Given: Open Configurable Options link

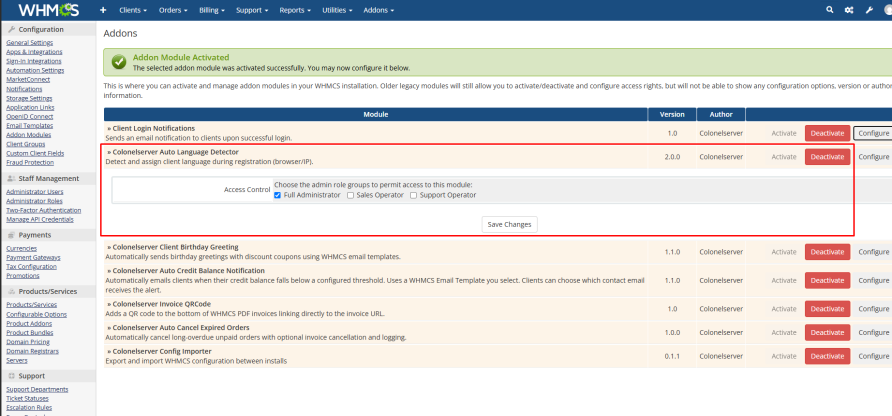Looking at the screenshot, I should coord(36,314).
